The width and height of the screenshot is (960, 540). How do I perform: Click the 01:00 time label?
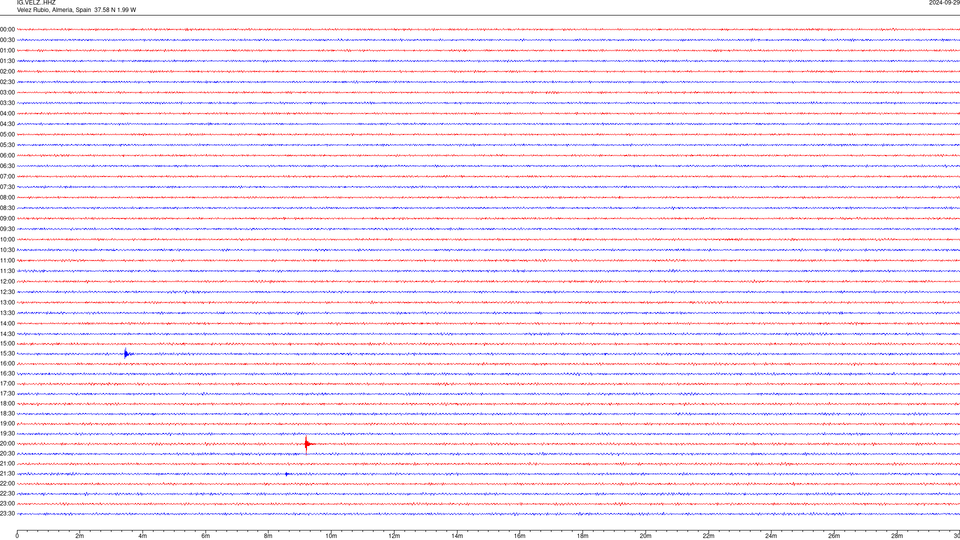[x=7, y=50]
